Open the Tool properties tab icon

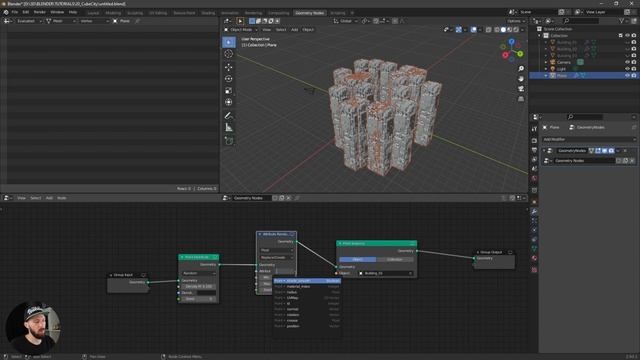point(534,129)
